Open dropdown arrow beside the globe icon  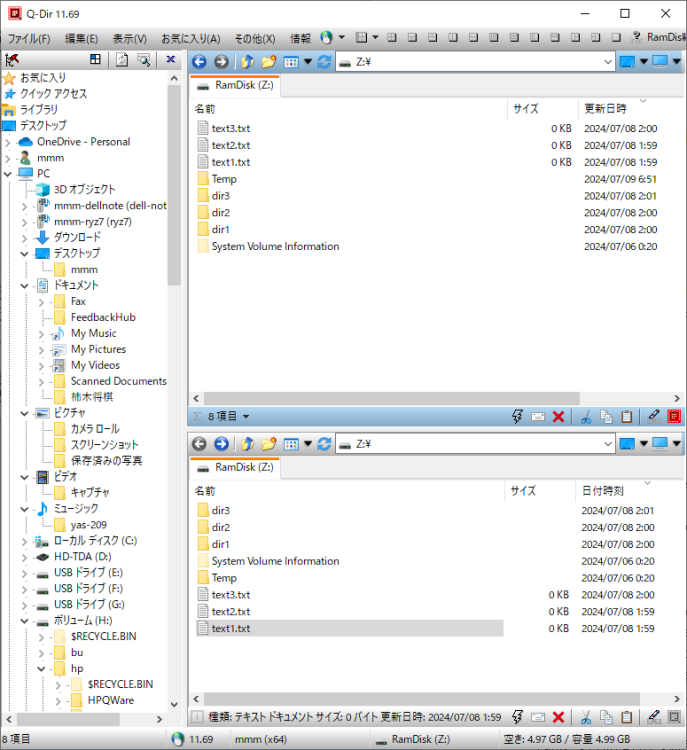coord(342,37)
